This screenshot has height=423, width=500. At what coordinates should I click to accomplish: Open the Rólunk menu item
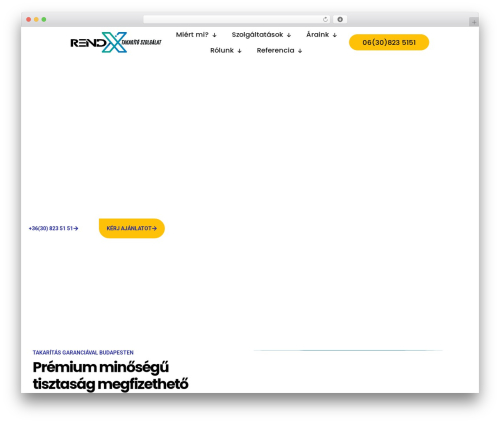click(222, 50)
